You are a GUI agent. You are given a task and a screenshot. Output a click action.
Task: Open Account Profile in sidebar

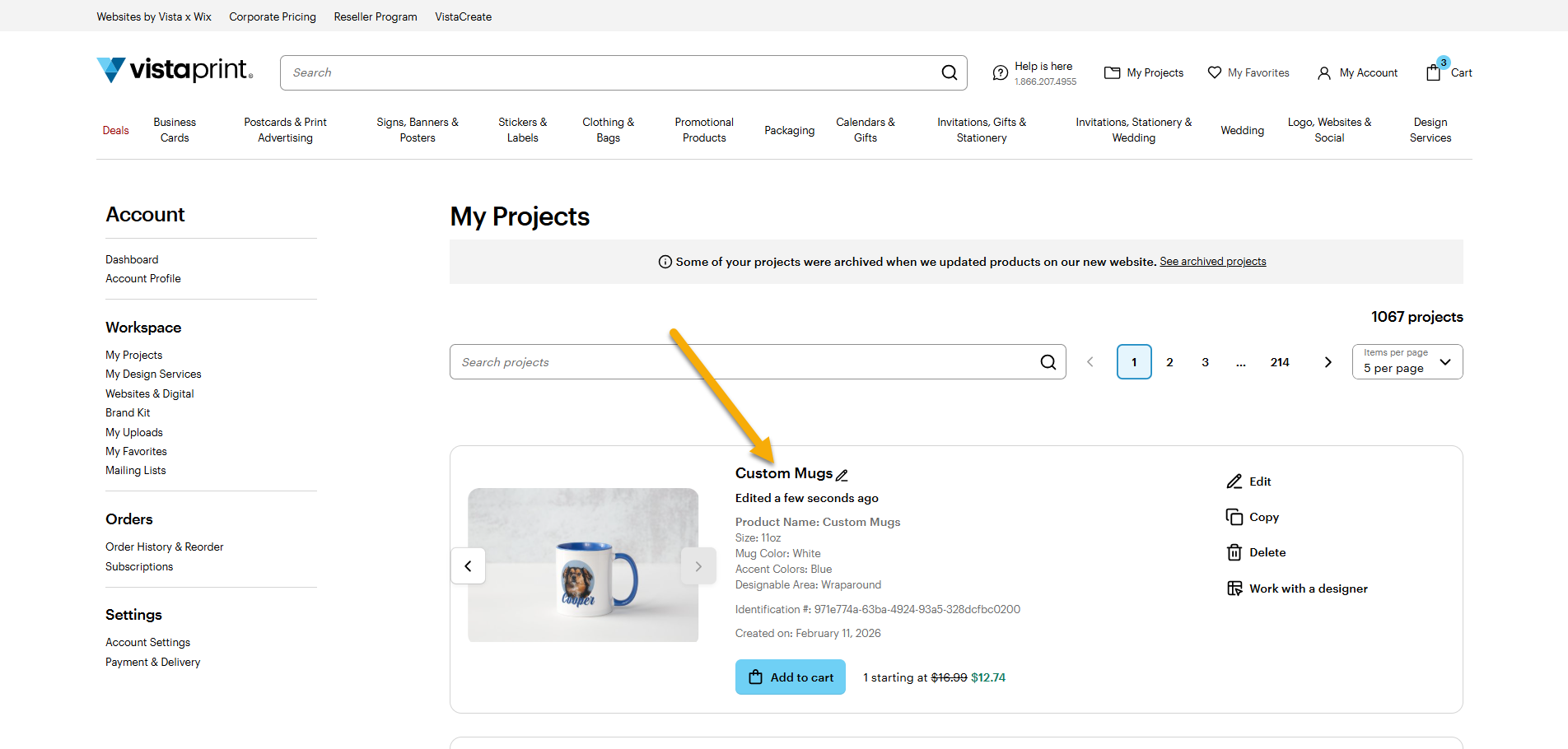coord(143,278)
